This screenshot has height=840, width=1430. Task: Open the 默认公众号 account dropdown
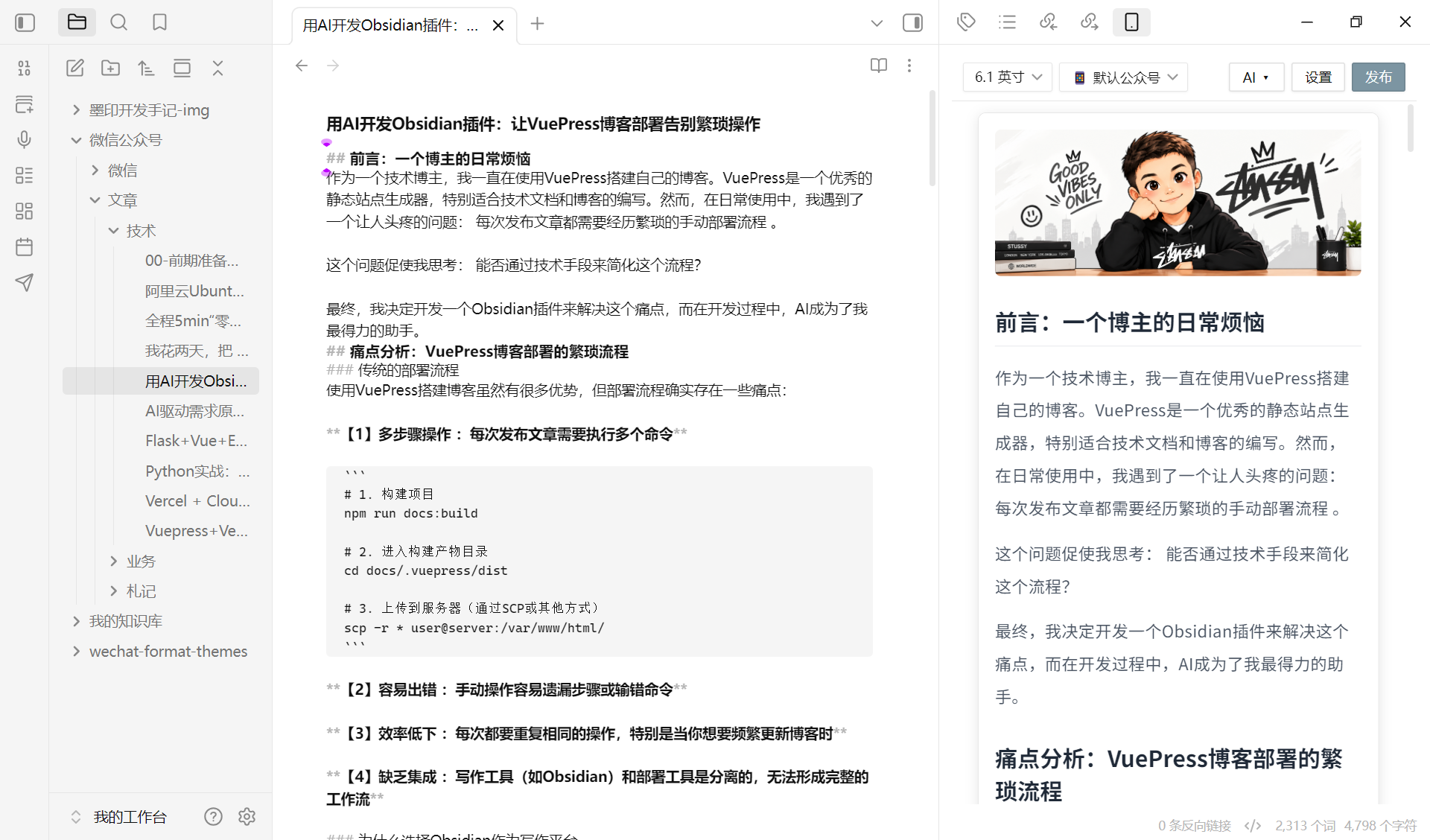[x=1123, y=77]
